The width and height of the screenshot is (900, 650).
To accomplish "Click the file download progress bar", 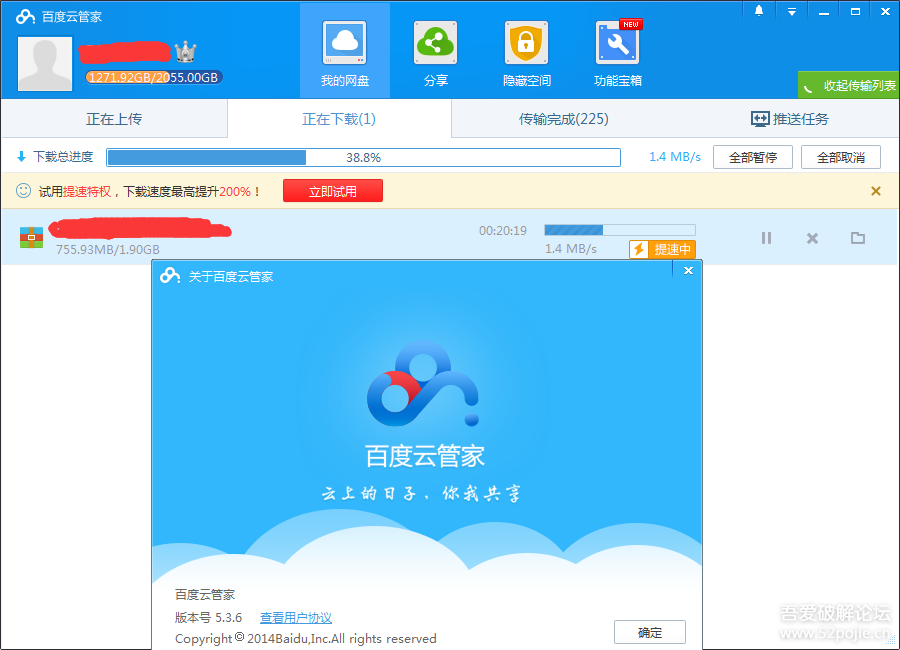I will click(620, 230).
